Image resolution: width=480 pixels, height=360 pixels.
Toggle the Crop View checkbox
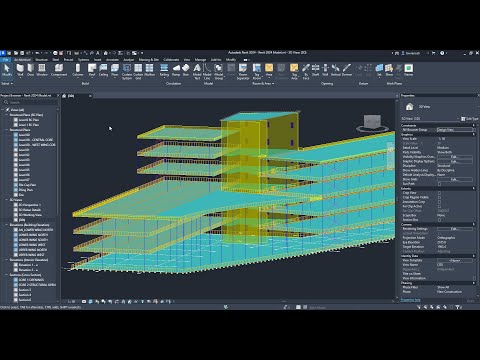(439, 193)
